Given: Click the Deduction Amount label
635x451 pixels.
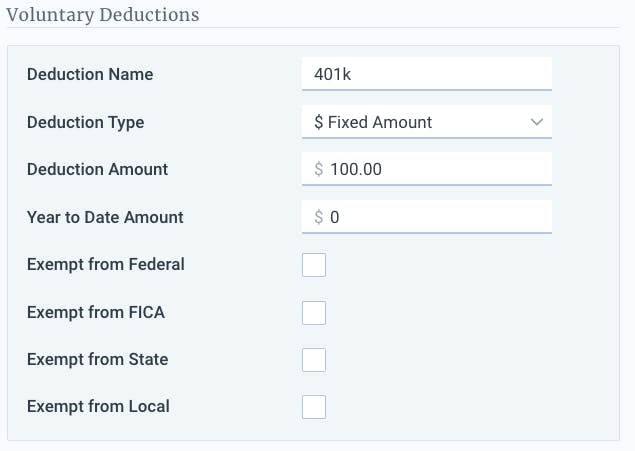Looking at the screenshot, I should point(97,169).
